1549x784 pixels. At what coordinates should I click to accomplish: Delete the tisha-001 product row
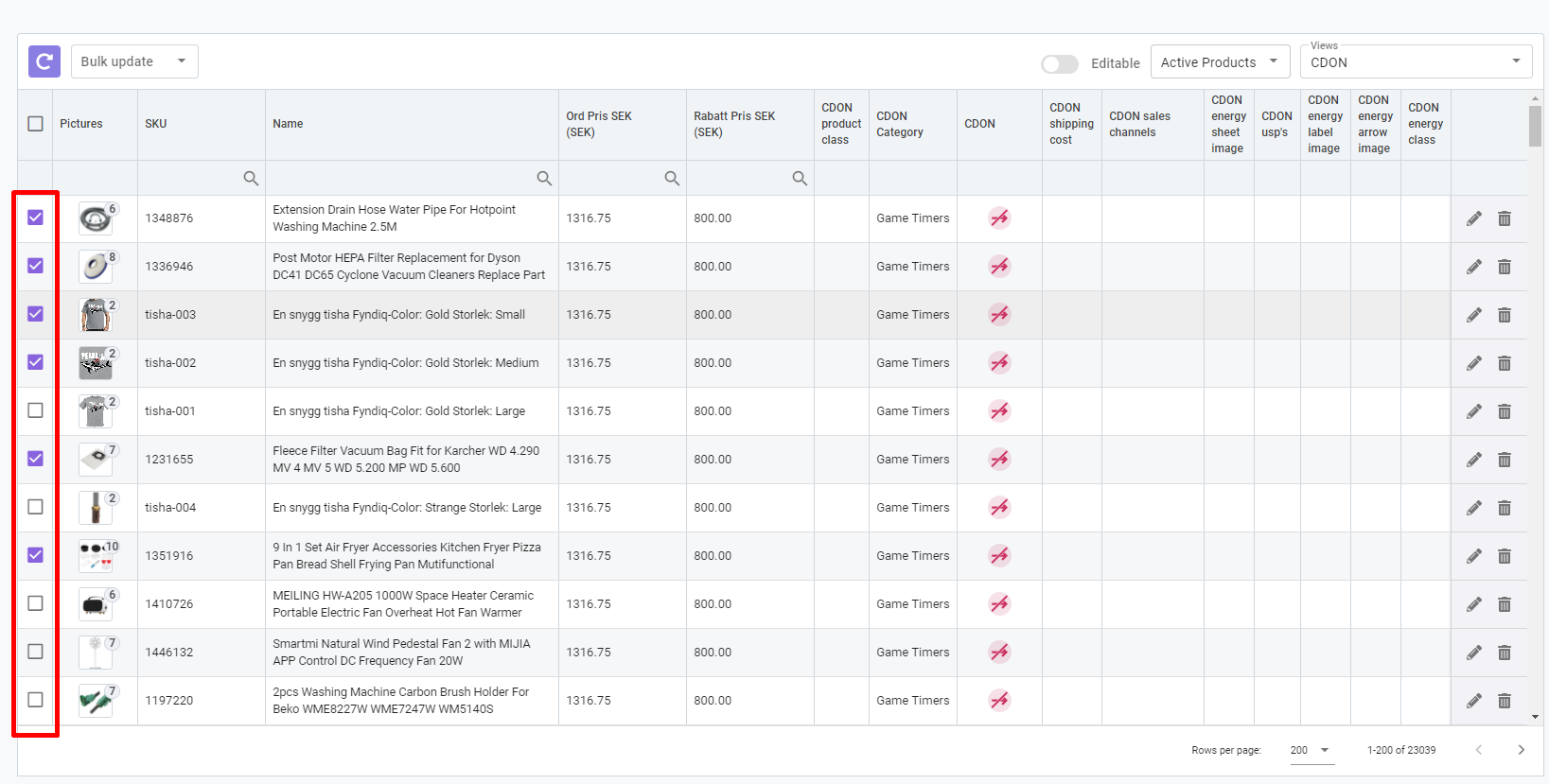click(1505, 411)
